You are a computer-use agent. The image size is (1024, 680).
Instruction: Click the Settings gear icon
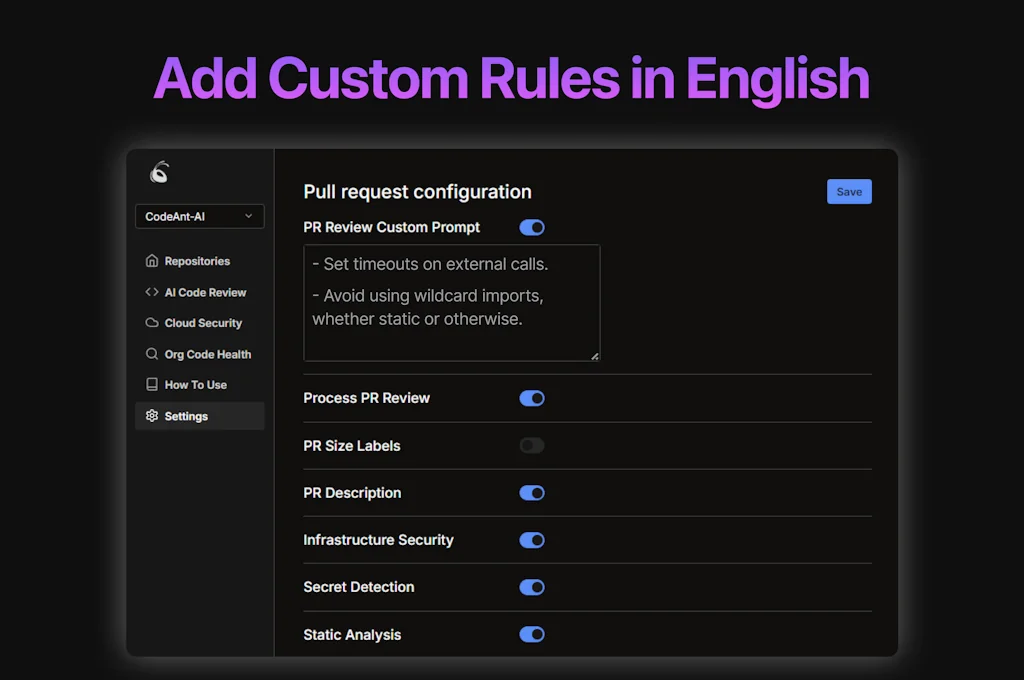click(153, 416)
